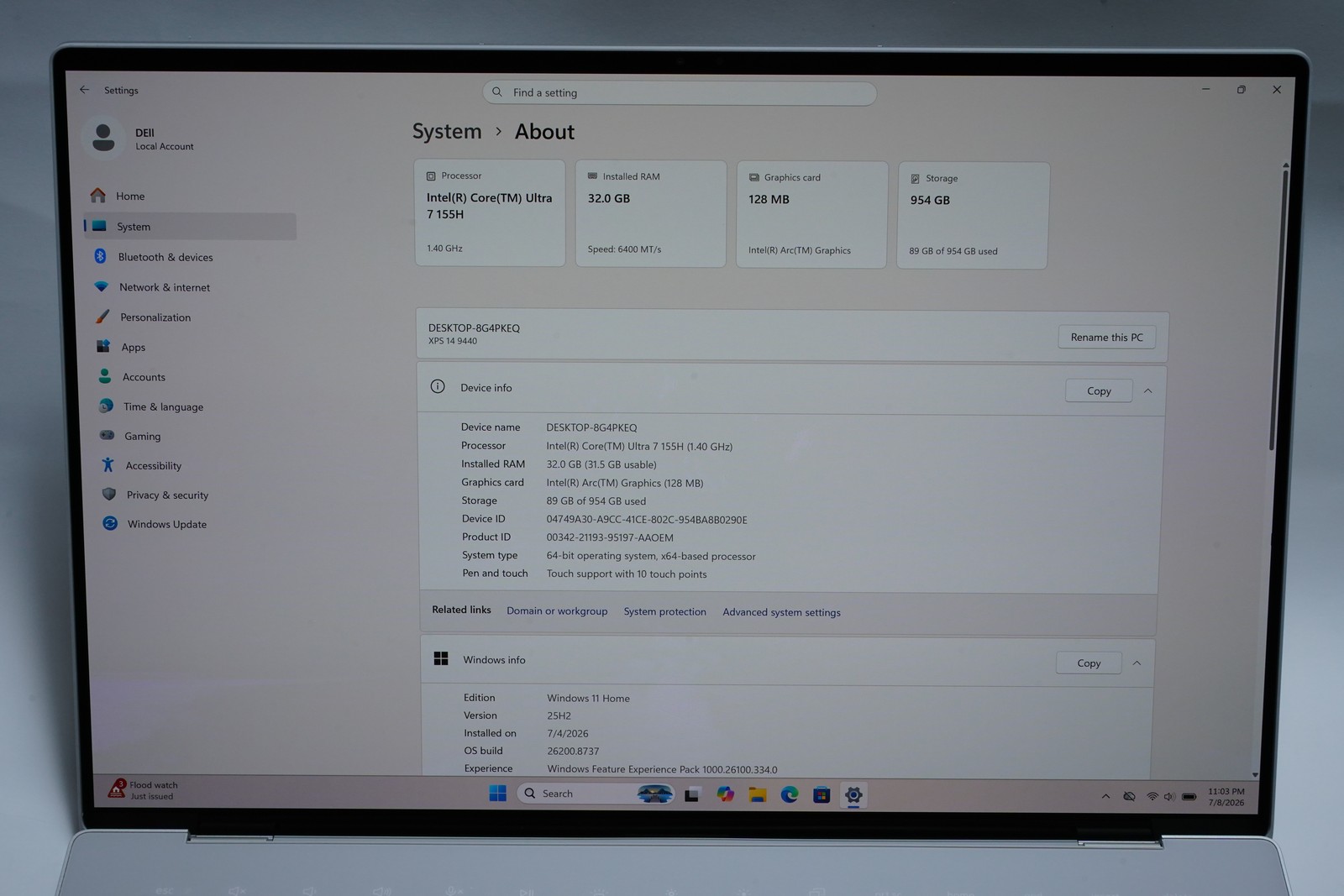1344x896 pixels.
Task: Click the Time & language globe icon
Action: click(x=106, y=406)
